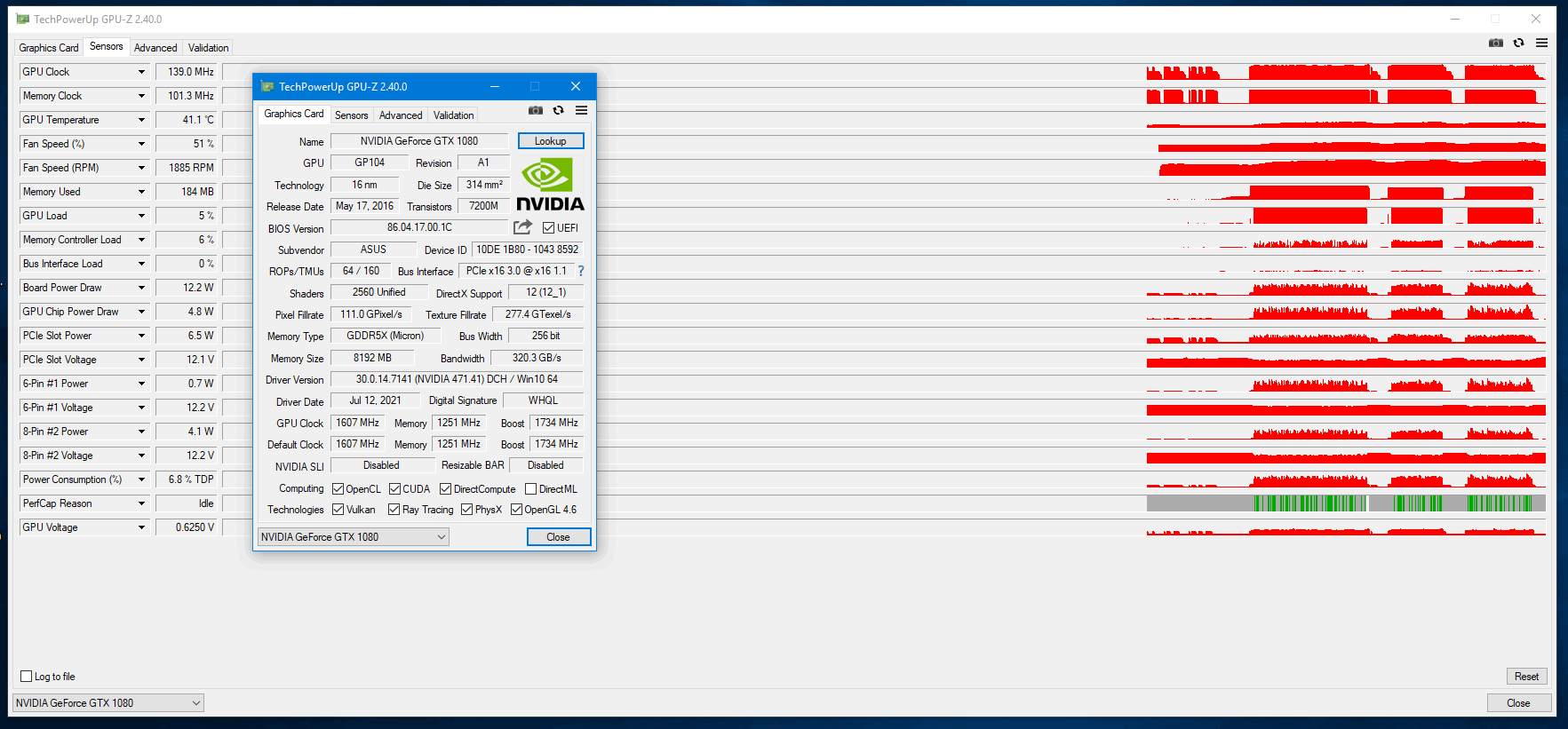The image size is (1568, 729).
Task: Open GPU Voltage sensor dropdown
Action: (x=140, y=527)
